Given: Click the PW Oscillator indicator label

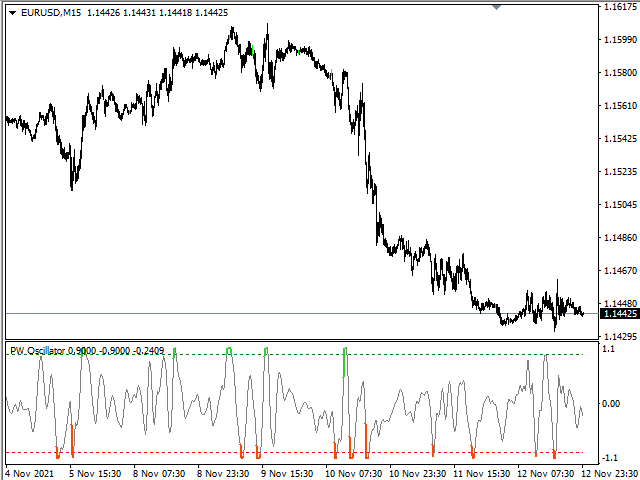Looking at the screenshot, I should (x=87, y=351).
